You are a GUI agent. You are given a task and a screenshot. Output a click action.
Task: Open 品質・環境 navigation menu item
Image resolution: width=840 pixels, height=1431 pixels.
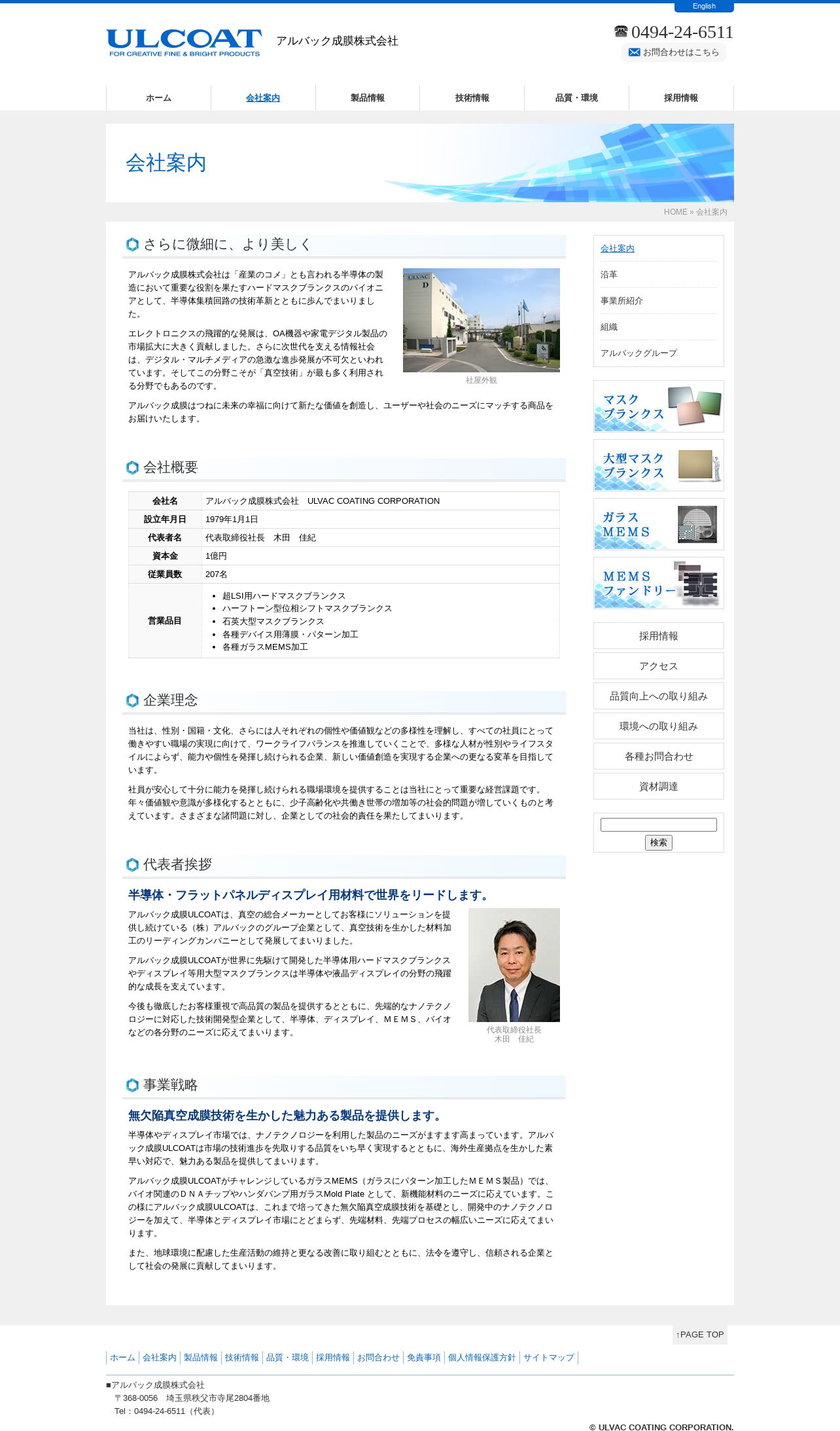(576, 98)
